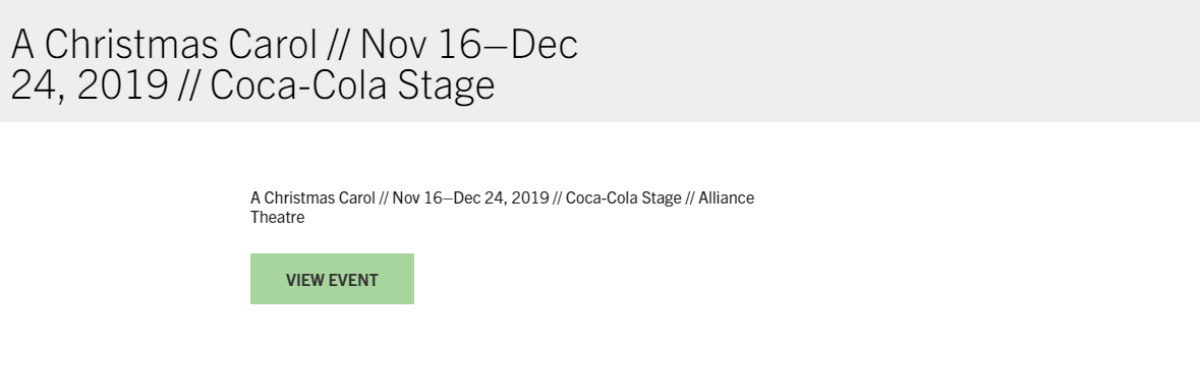The width and height of the screenshot is (1200, 366).
Task: Click "Coca-Cola Stage" in the large heading
Action: pos(353,86)
